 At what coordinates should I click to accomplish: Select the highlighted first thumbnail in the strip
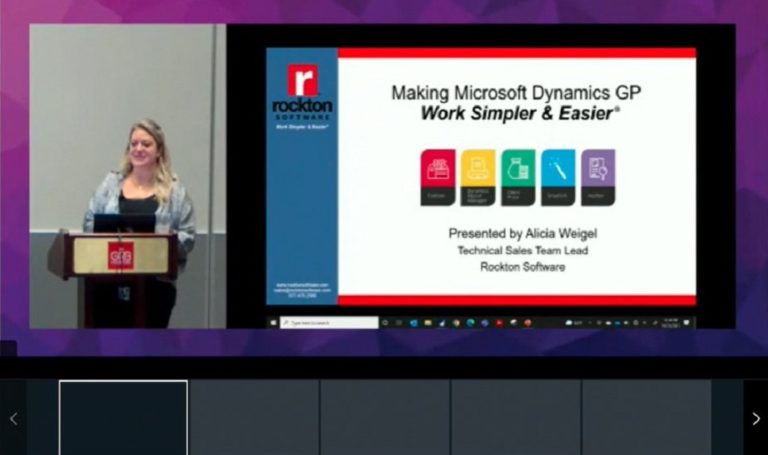[x=123, y=418]
